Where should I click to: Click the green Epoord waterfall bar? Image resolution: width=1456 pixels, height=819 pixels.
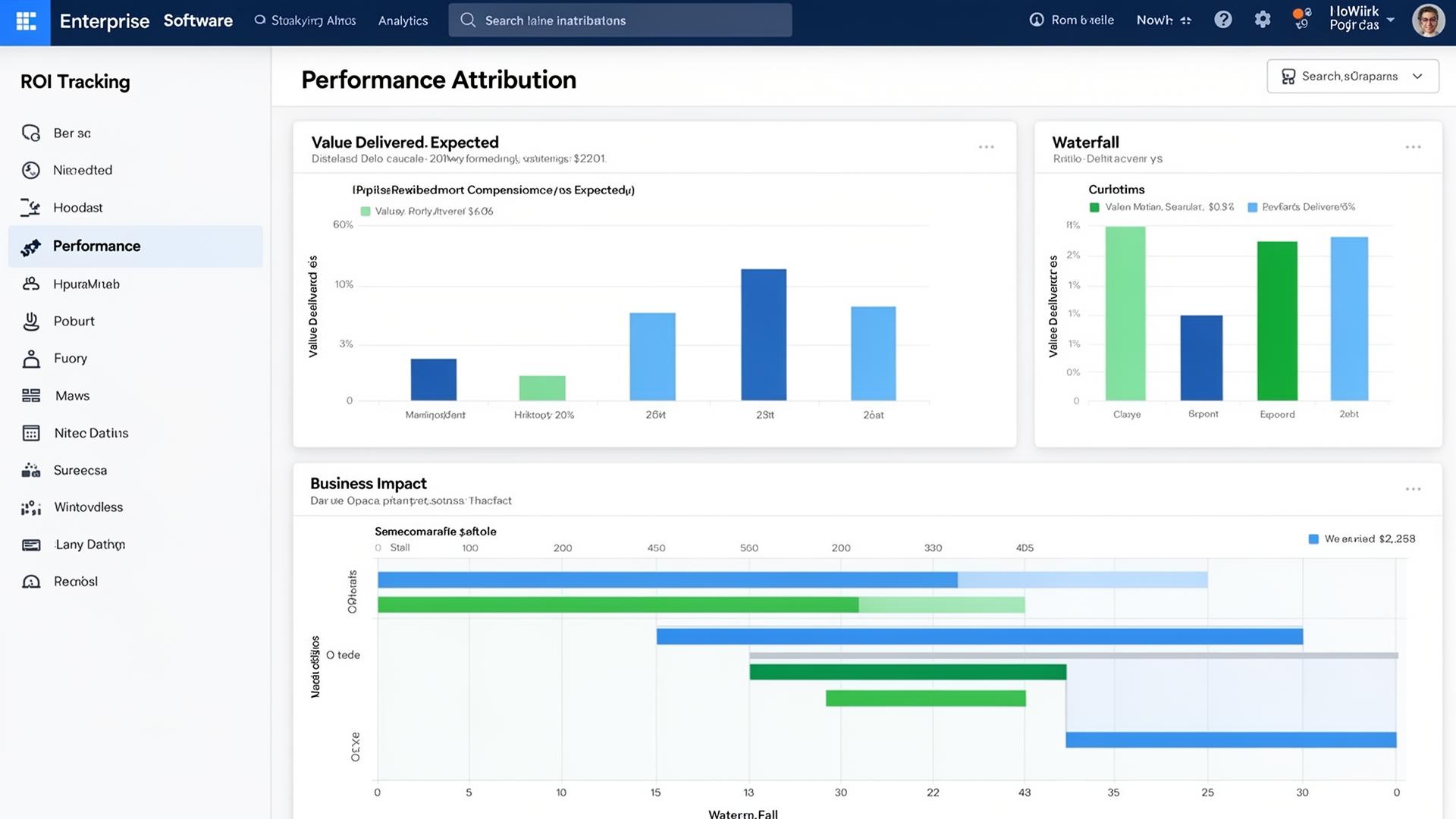click(1277, 321)
